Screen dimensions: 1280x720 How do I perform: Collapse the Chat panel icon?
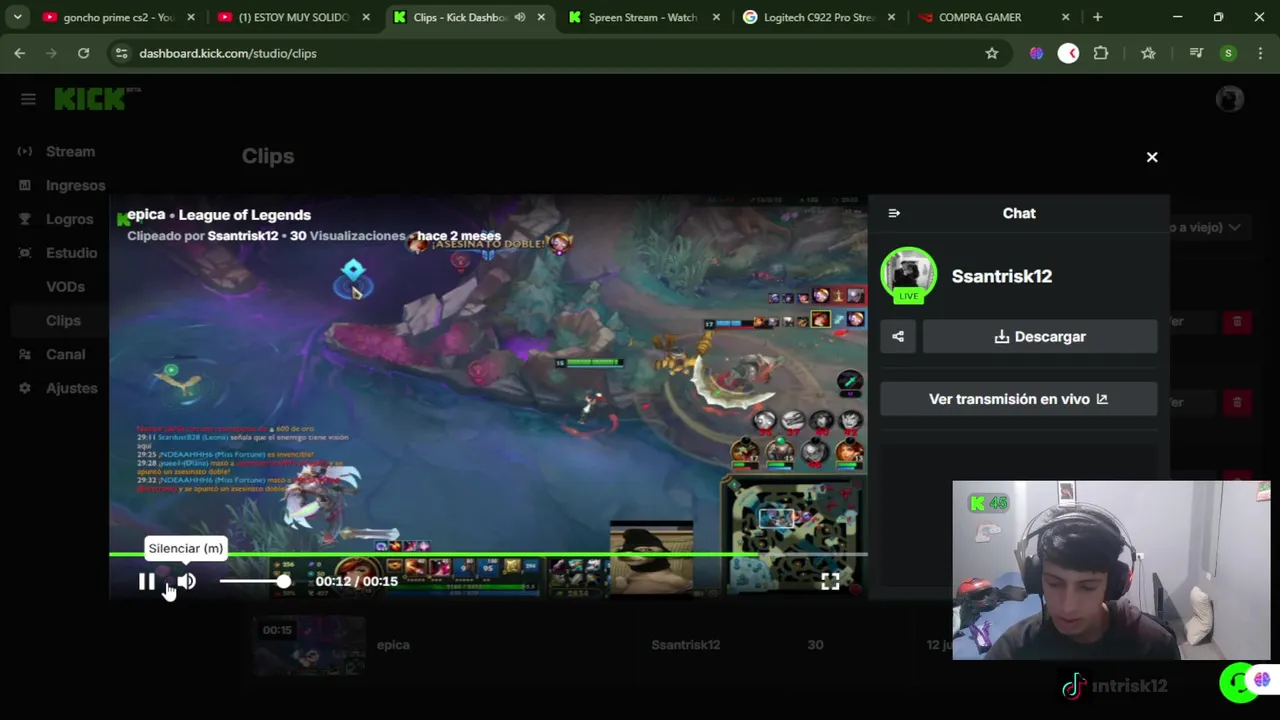894,213
